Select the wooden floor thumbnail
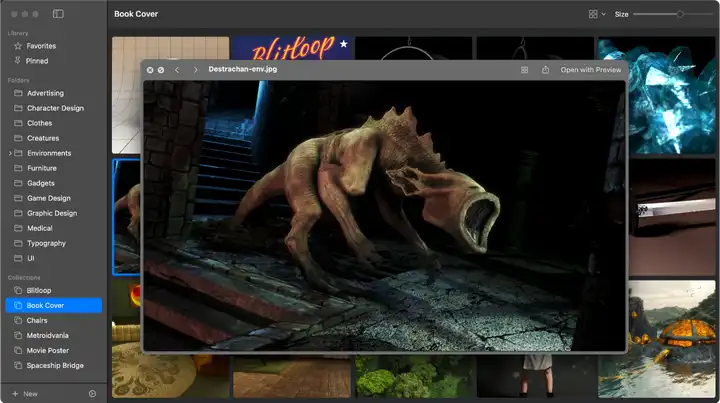720x403 pixels. 292,376
